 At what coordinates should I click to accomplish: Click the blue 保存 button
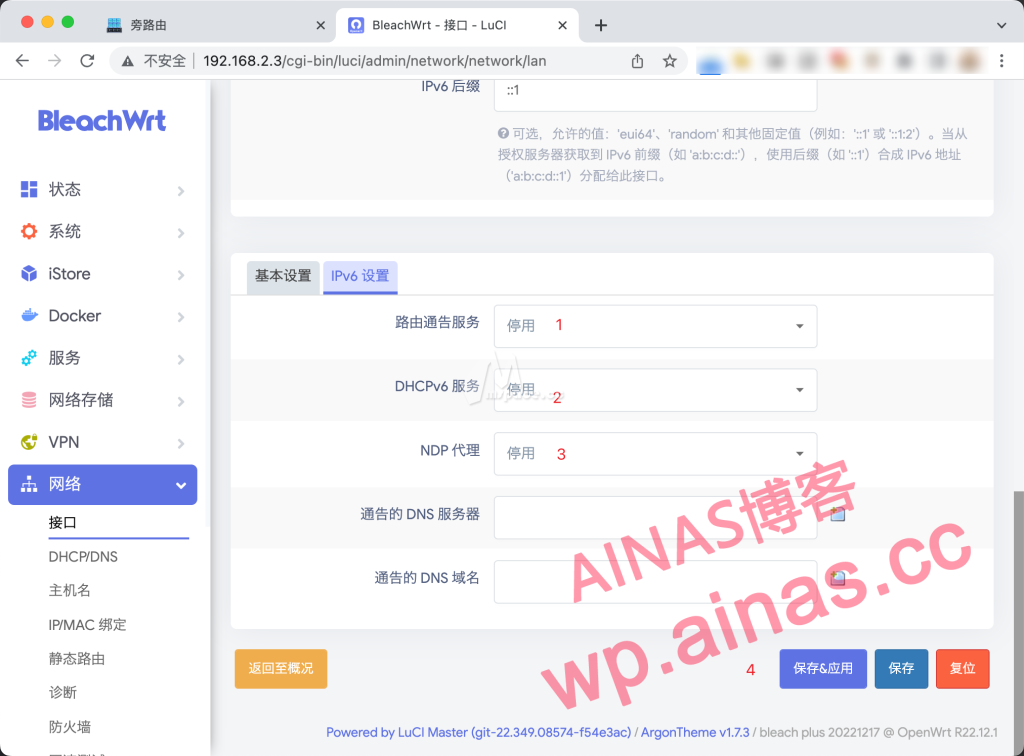(x=901, y=669)
